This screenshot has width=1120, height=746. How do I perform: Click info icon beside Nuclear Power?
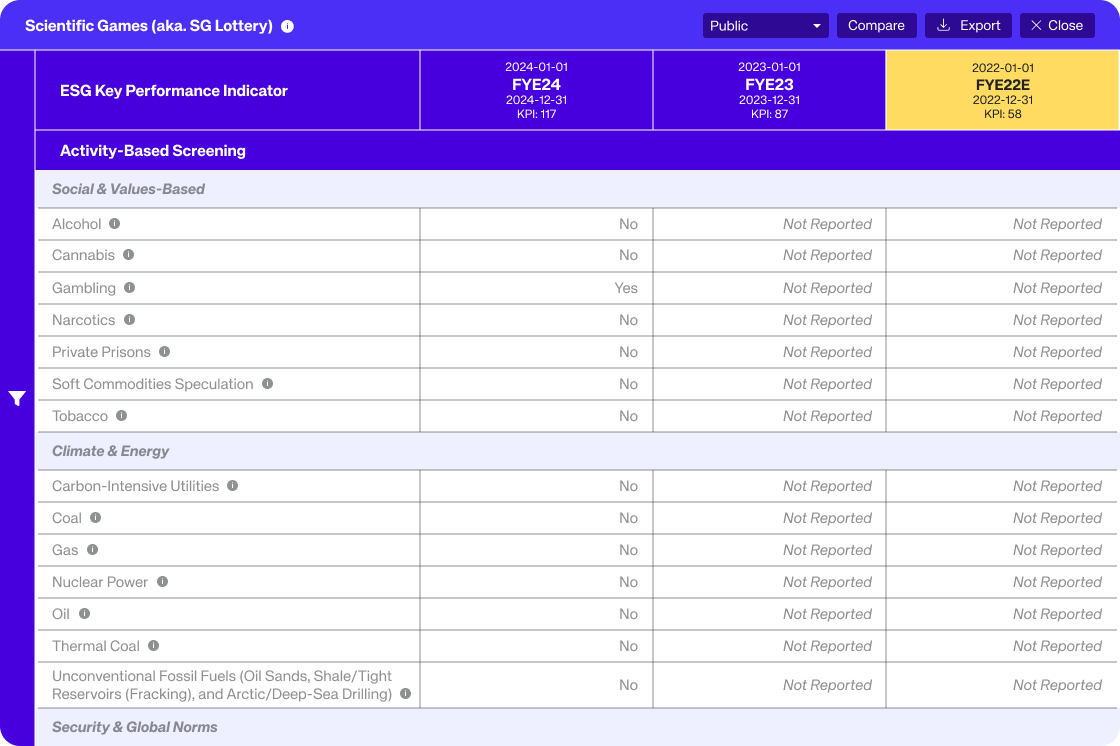162,582
